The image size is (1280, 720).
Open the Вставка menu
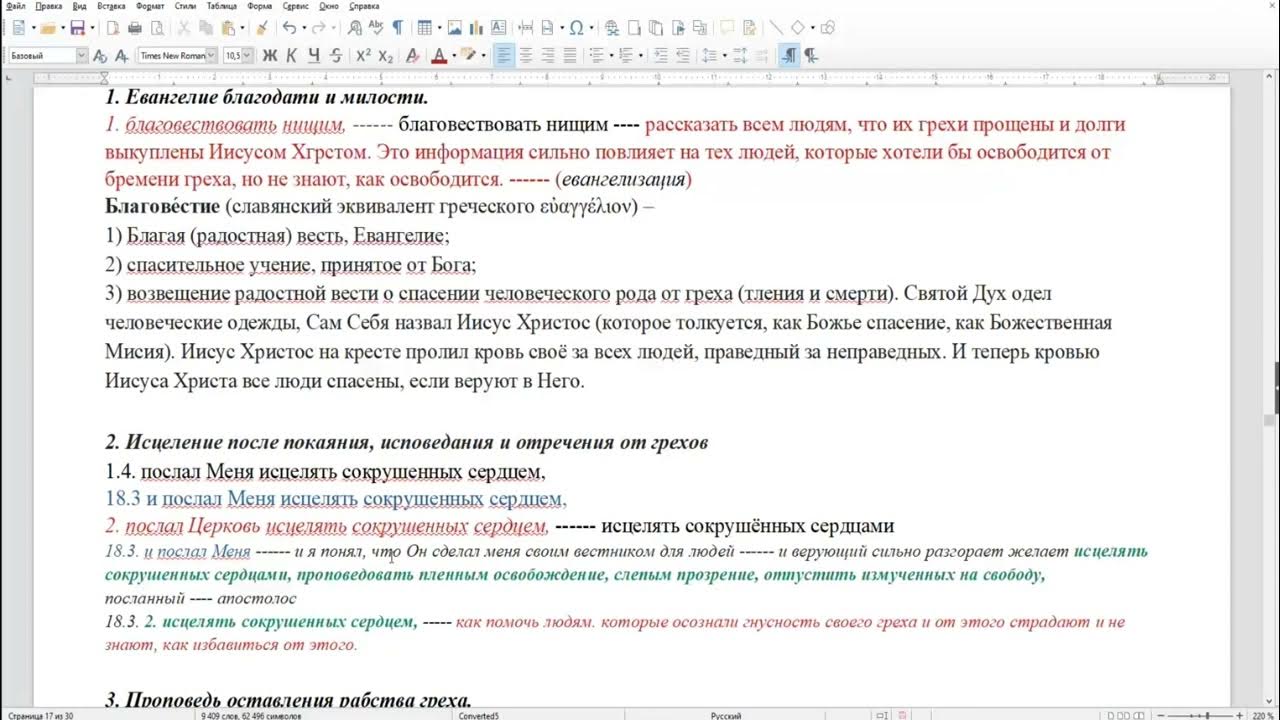coord(111,6)
